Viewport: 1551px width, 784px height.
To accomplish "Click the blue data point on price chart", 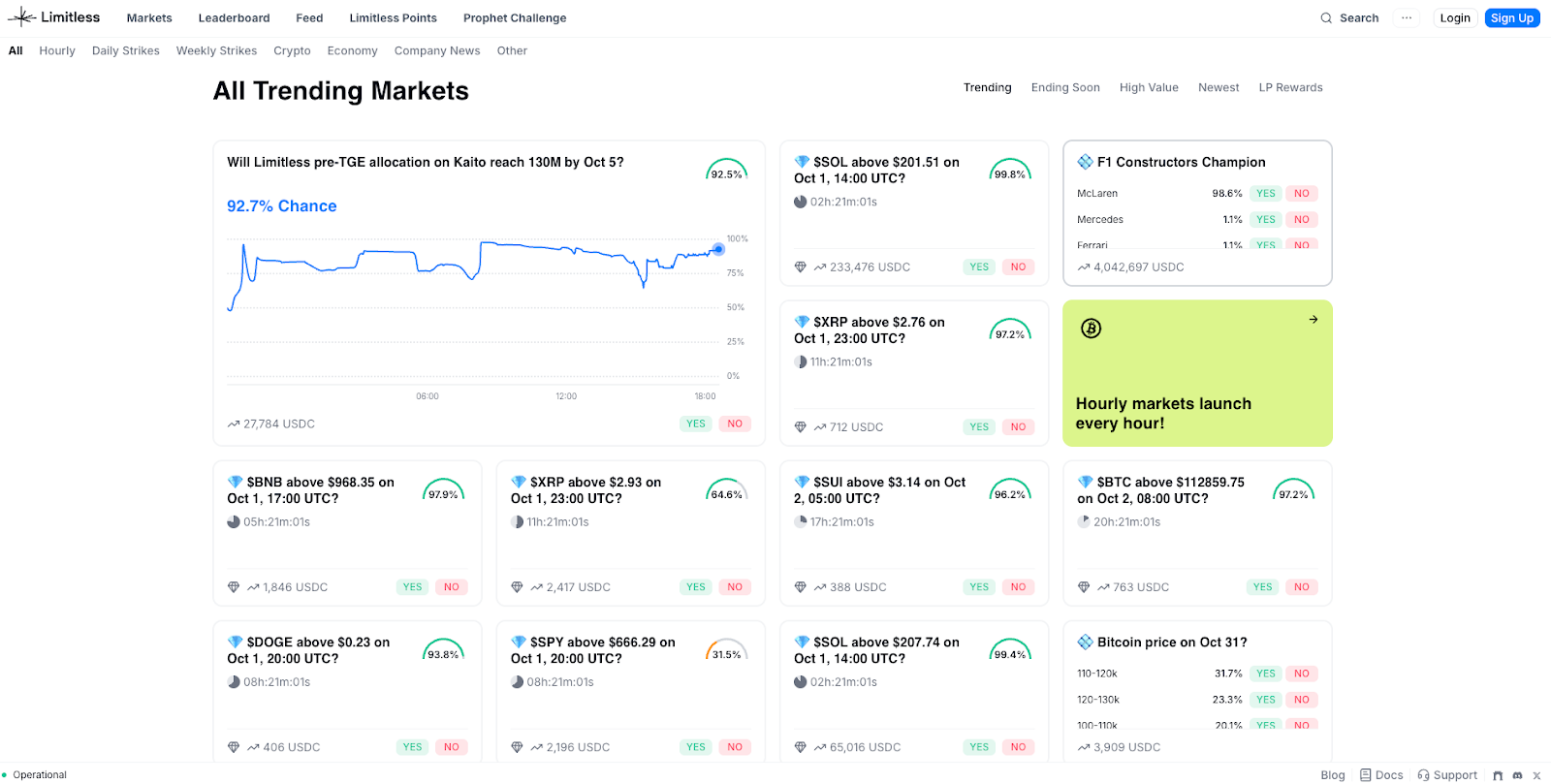I will 718,249.
